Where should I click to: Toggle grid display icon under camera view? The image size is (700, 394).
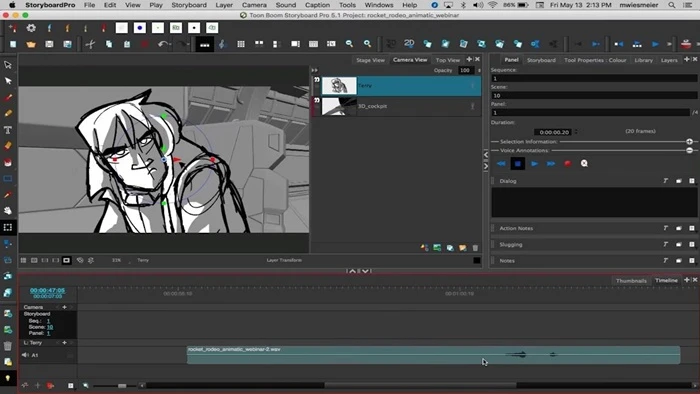(24, 260)
